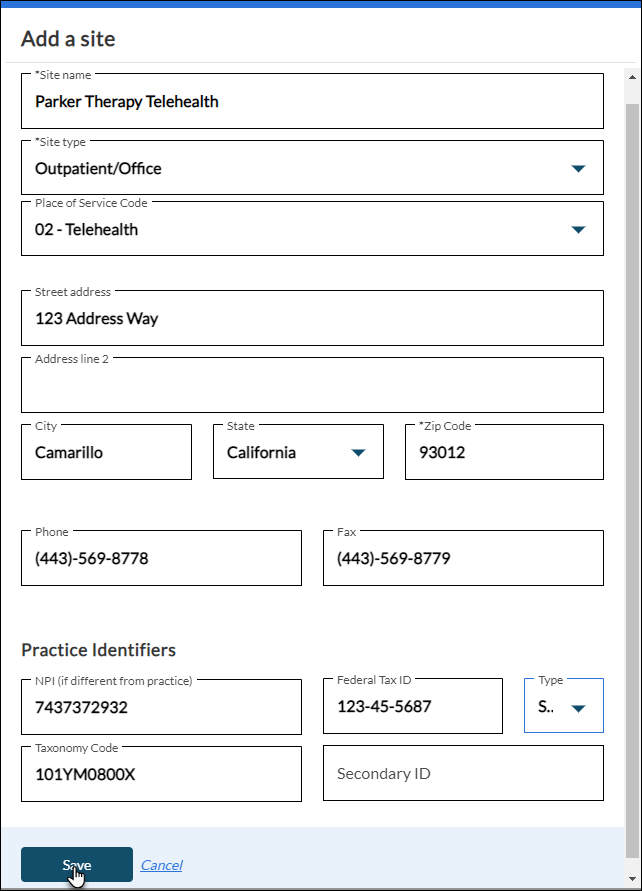Open the Tax ID Type dropdown
The height and width of the screenshot is (891, 642).
click(564, 707)
